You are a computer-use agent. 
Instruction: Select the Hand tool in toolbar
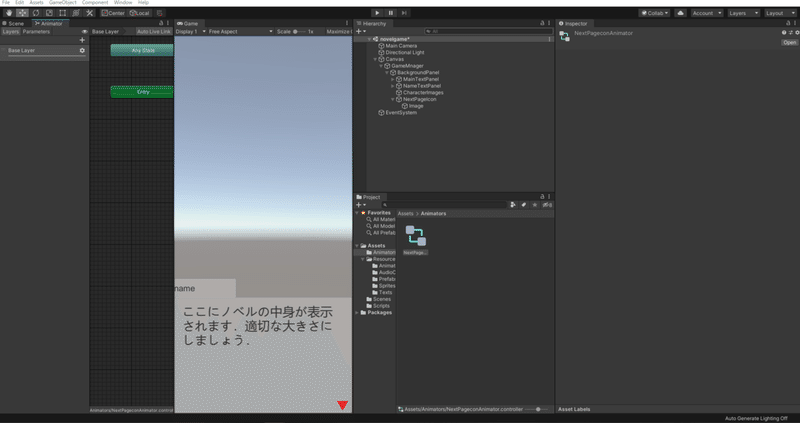tap(9, 13)
